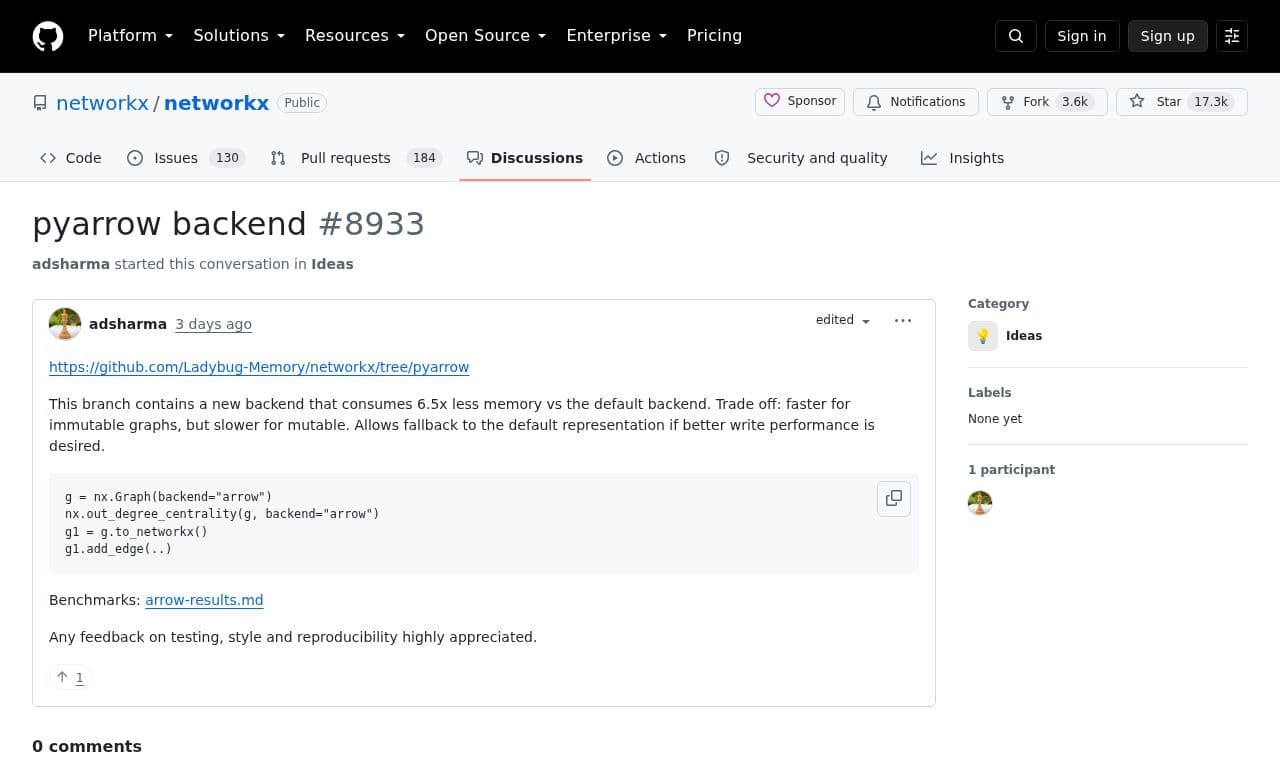1280x760 pixels.
Task: Open adsharma's avatar in the post header
Action: click(65, 324)
